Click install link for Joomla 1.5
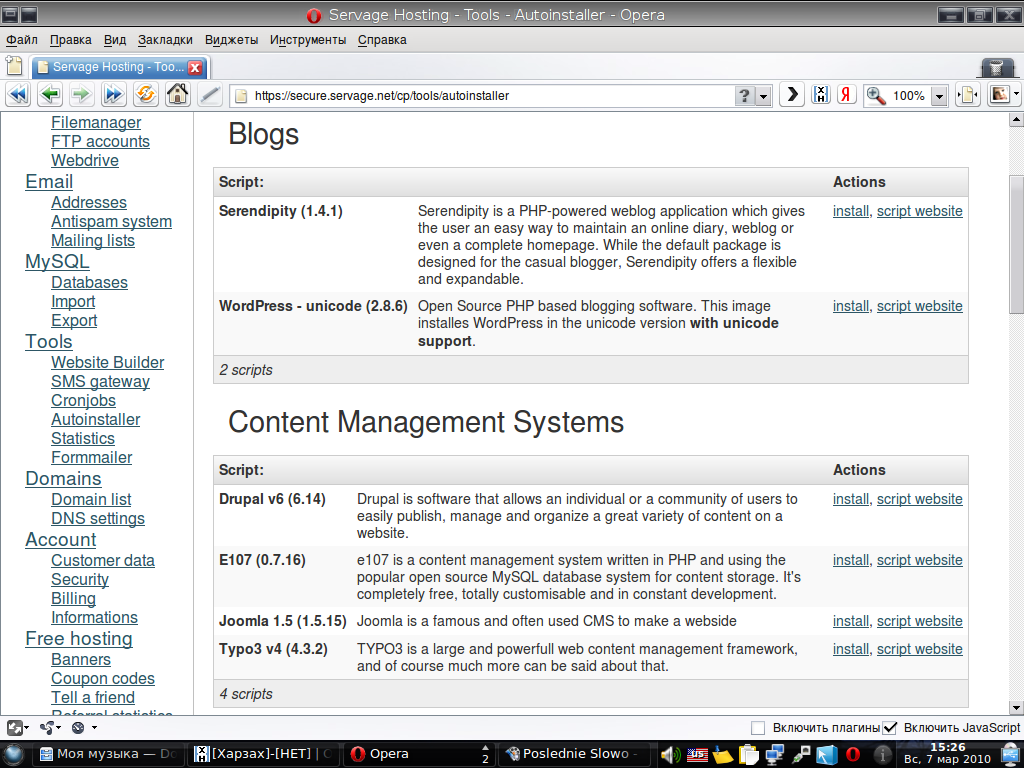The image size is (1024, 768). [x=851, y=621]
